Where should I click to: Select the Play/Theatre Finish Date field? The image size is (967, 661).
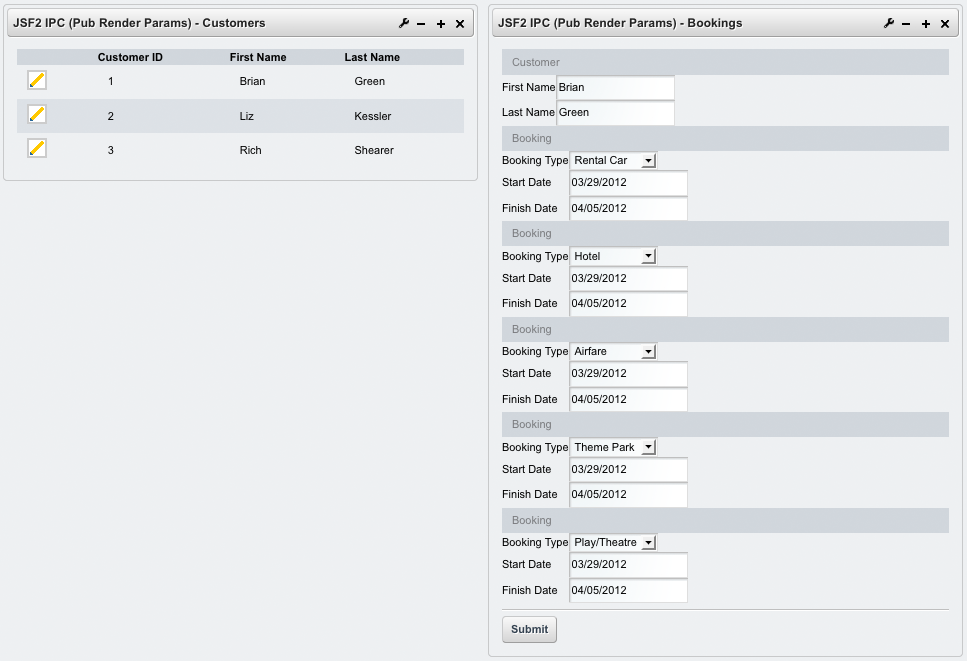[x=628, y=590]
